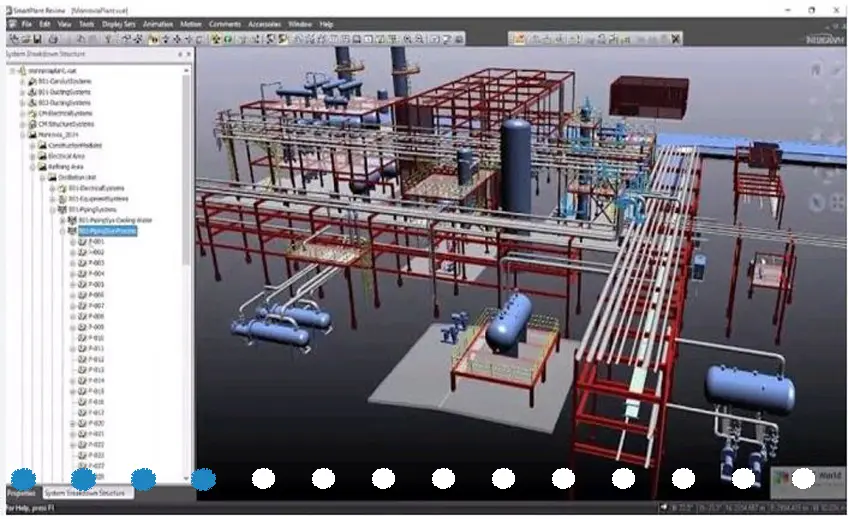Open the Comments menu
Screen dimensions: 848x519
coord(224,24)
